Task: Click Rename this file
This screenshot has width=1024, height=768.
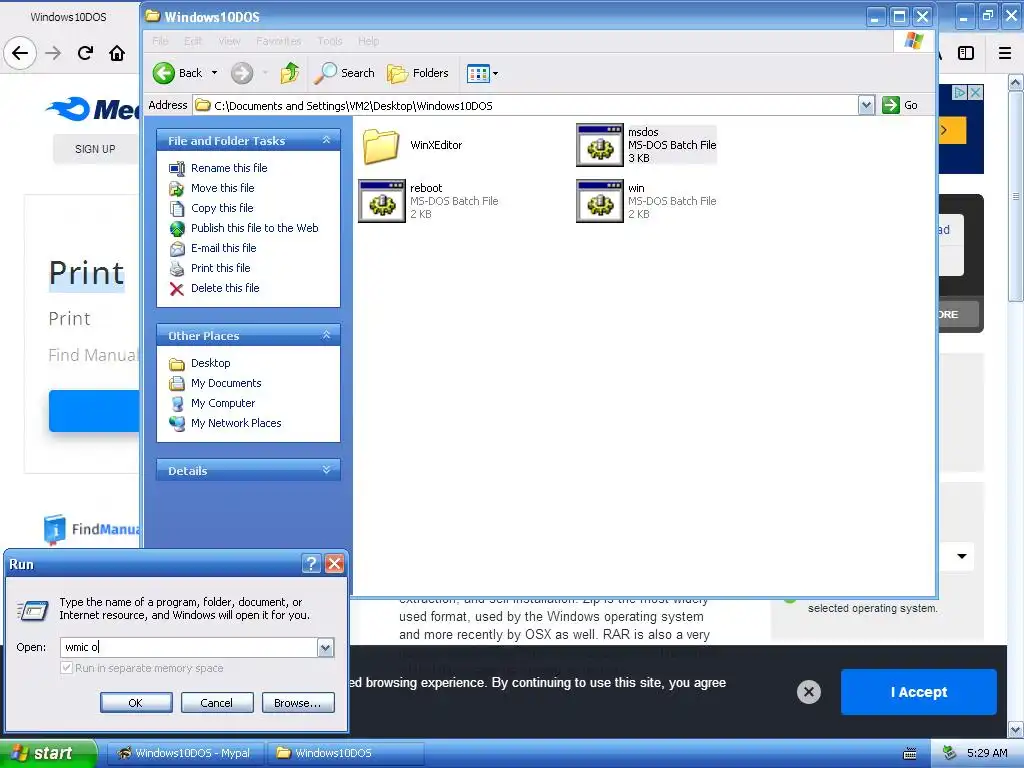Action: 229,168
